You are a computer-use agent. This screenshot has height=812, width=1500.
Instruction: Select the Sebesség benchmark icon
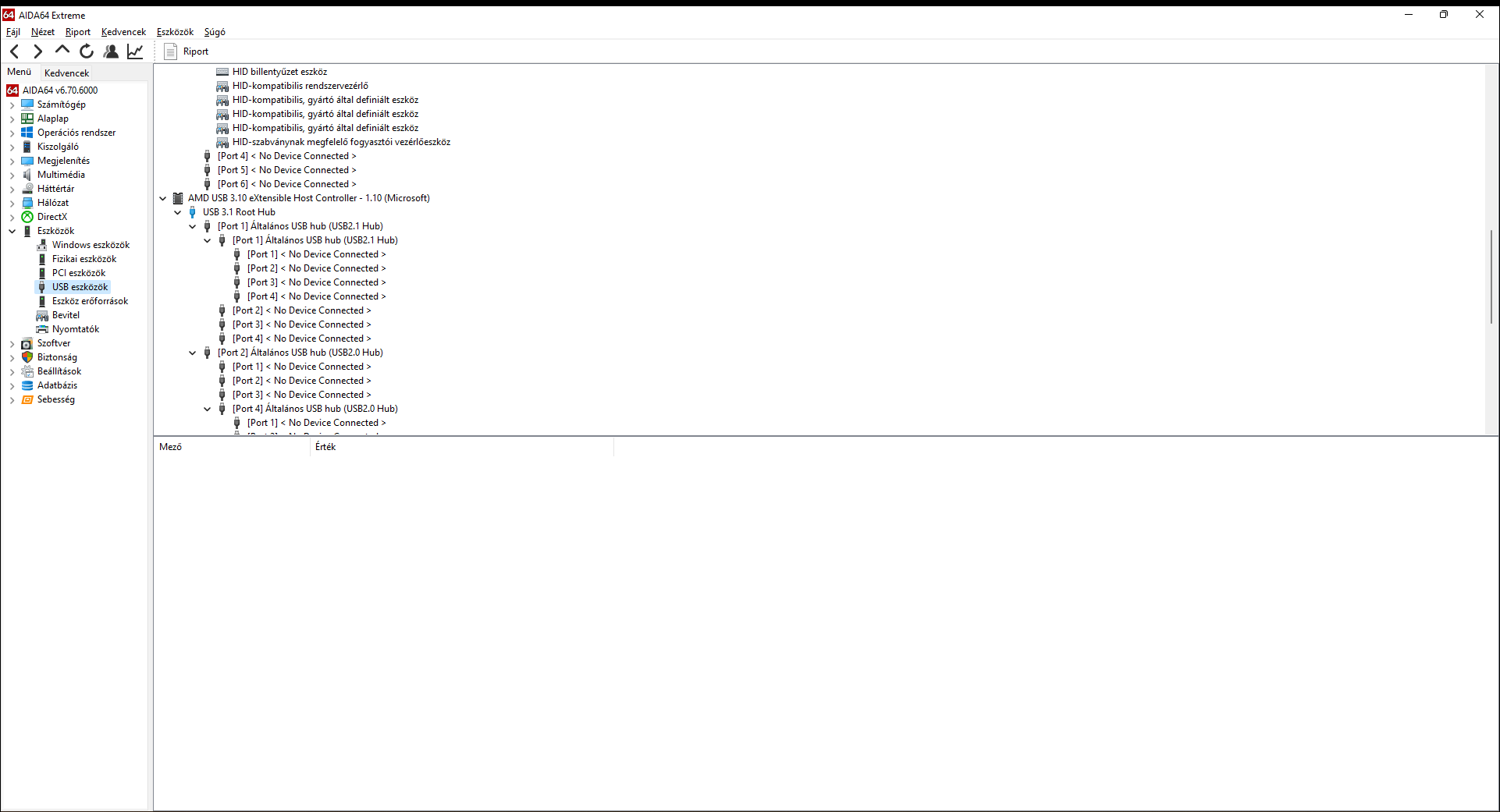(x=27, y=399)
